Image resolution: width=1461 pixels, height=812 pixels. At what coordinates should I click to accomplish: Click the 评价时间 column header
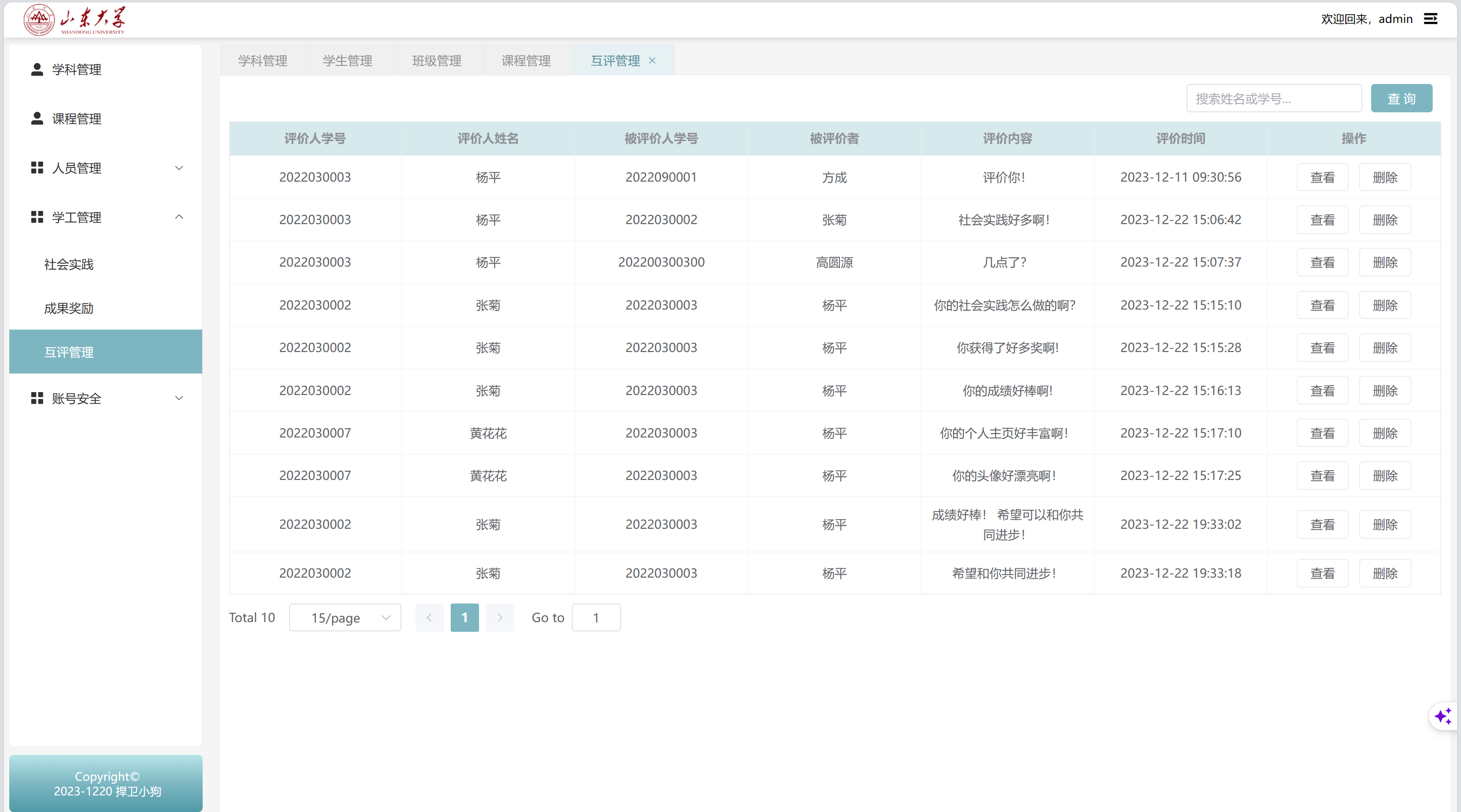tap(1180, 138)
